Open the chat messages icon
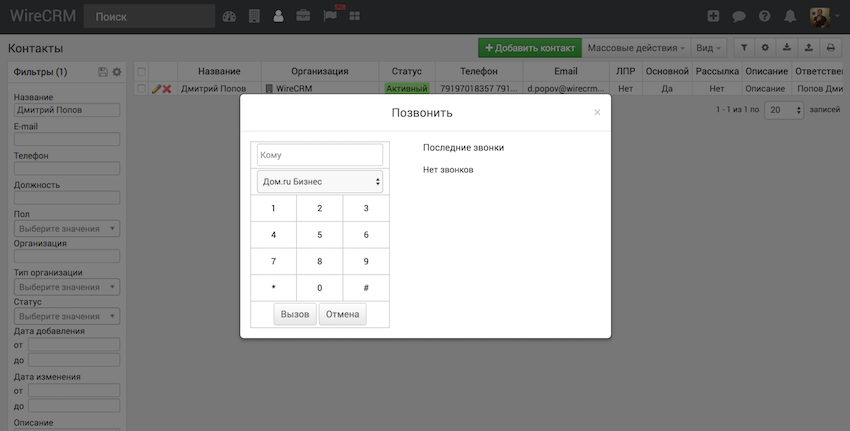Screen dimensions: 850x431 (x=739, y=16)
